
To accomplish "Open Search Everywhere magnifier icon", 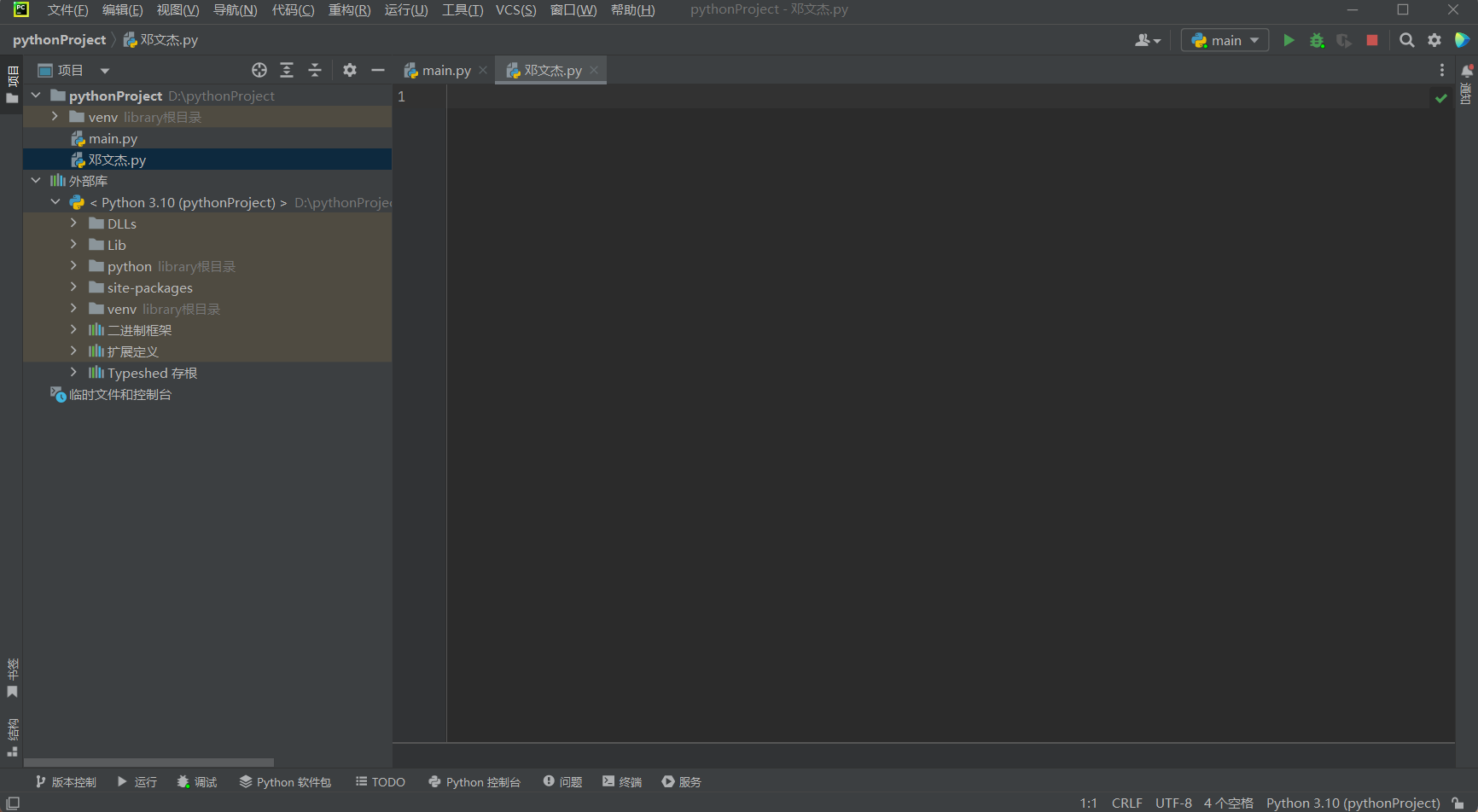I will [x=1407, y=40].
